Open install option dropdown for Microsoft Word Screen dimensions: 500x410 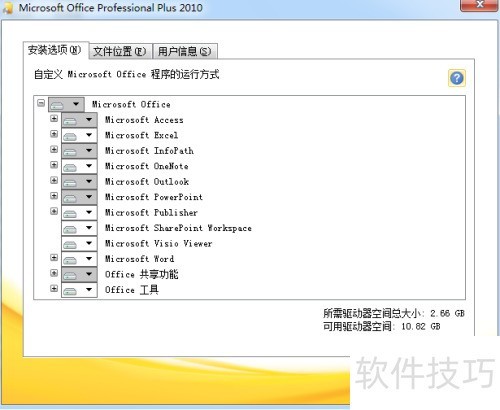point(79,259)
